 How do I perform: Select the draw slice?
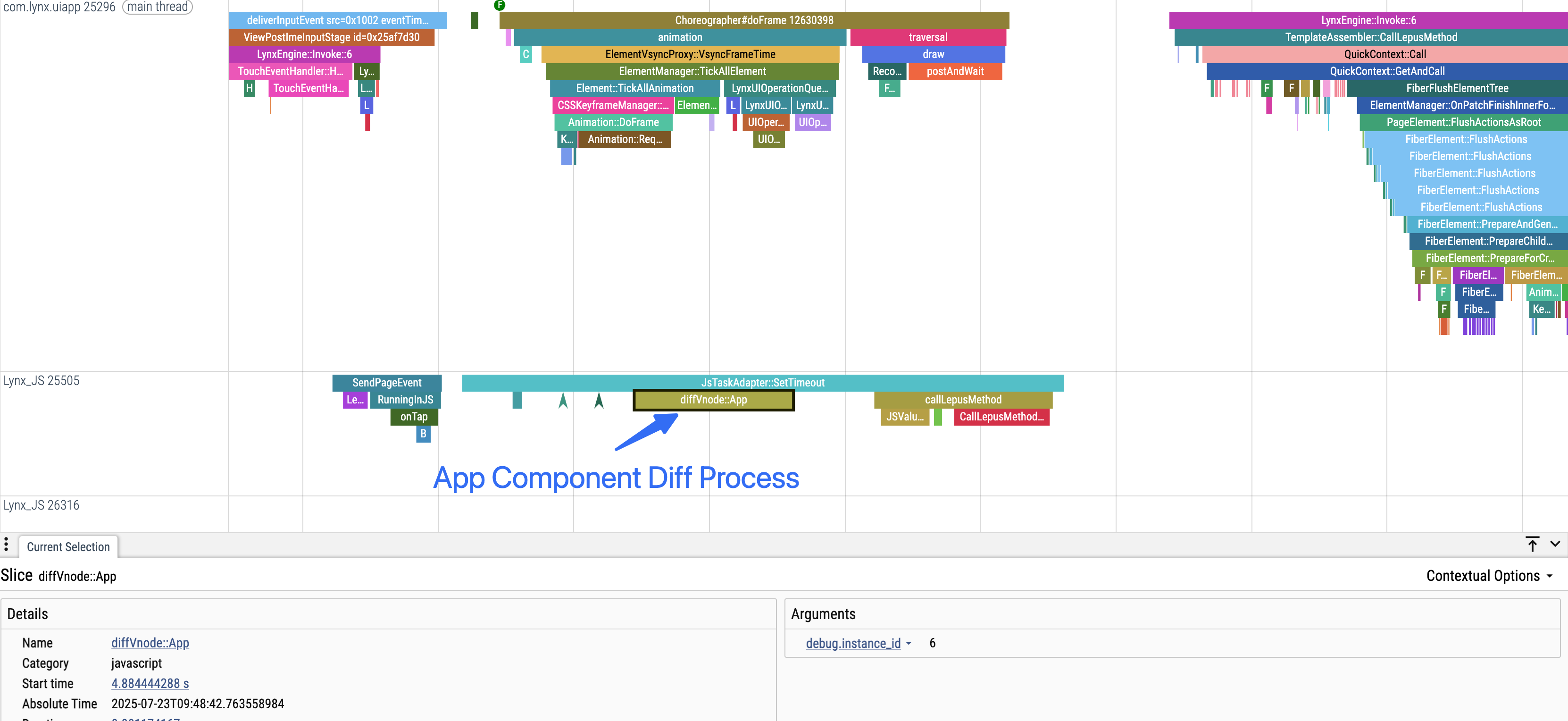(x=933, y=55)
